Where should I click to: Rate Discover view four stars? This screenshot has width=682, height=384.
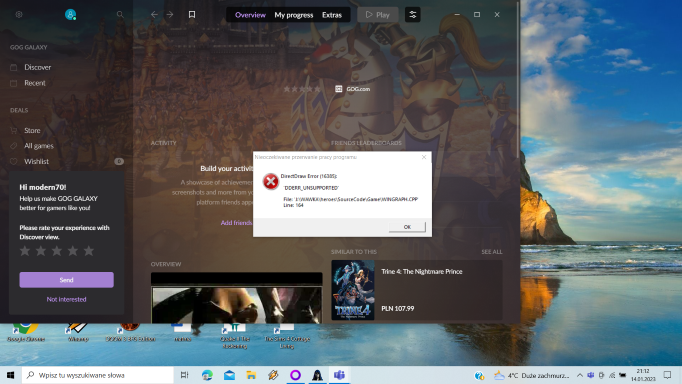pos(73,250)
